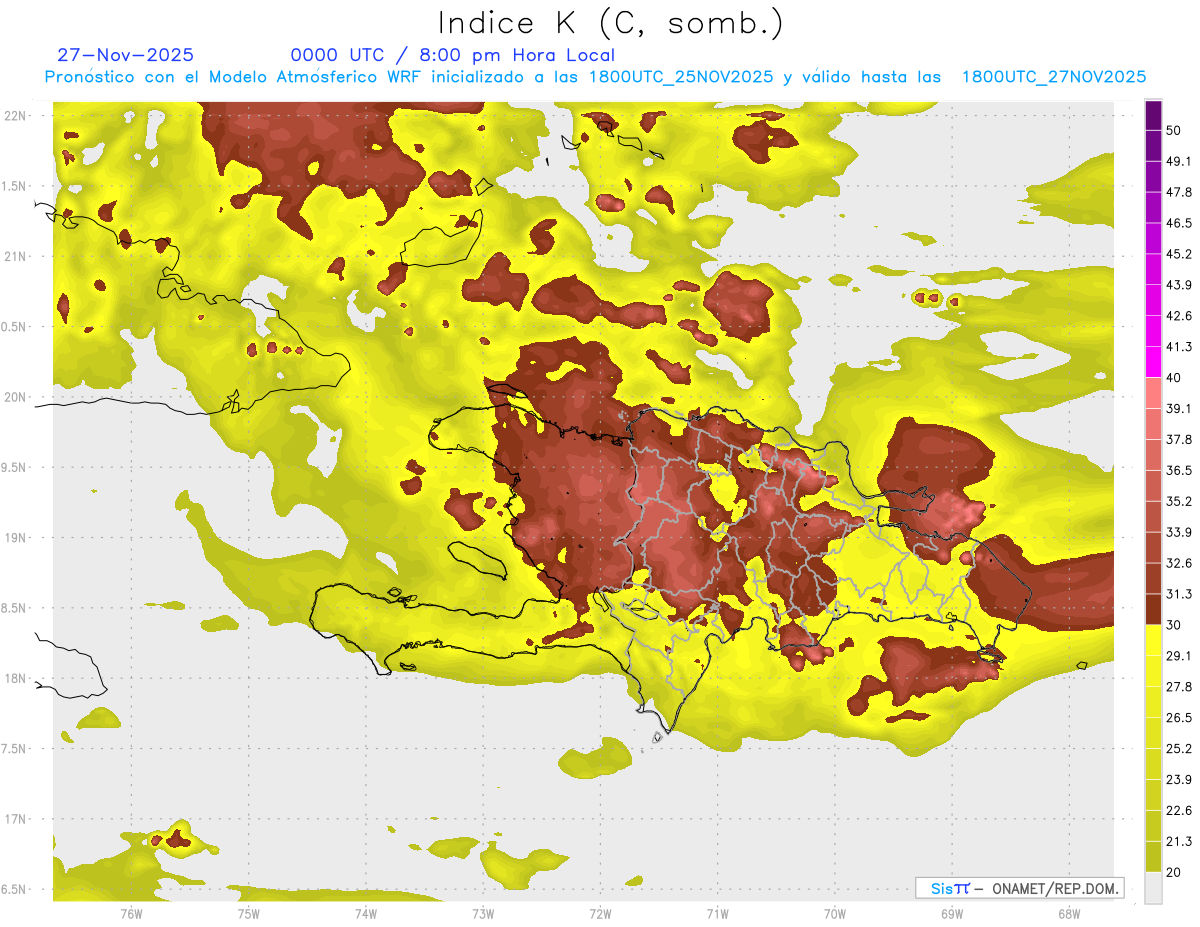This screenshot has height=927, width=1200.
Task: Click colorbar label '22.6'
Action: tap(1179, 810)
